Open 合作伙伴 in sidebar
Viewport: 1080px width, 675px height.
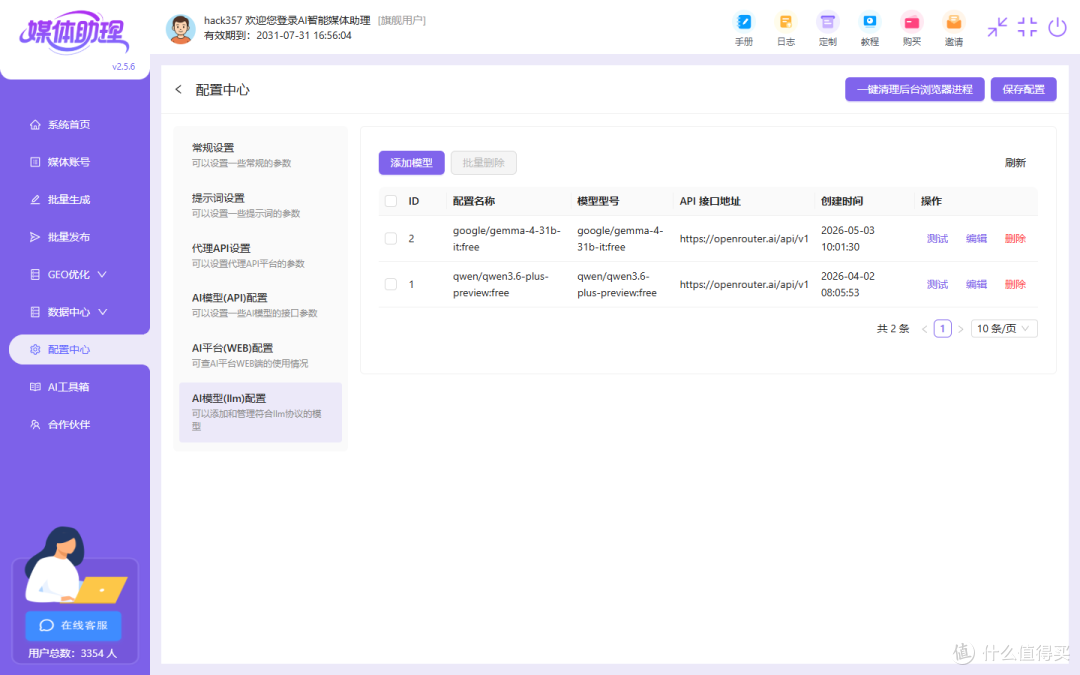click(69, 424)
